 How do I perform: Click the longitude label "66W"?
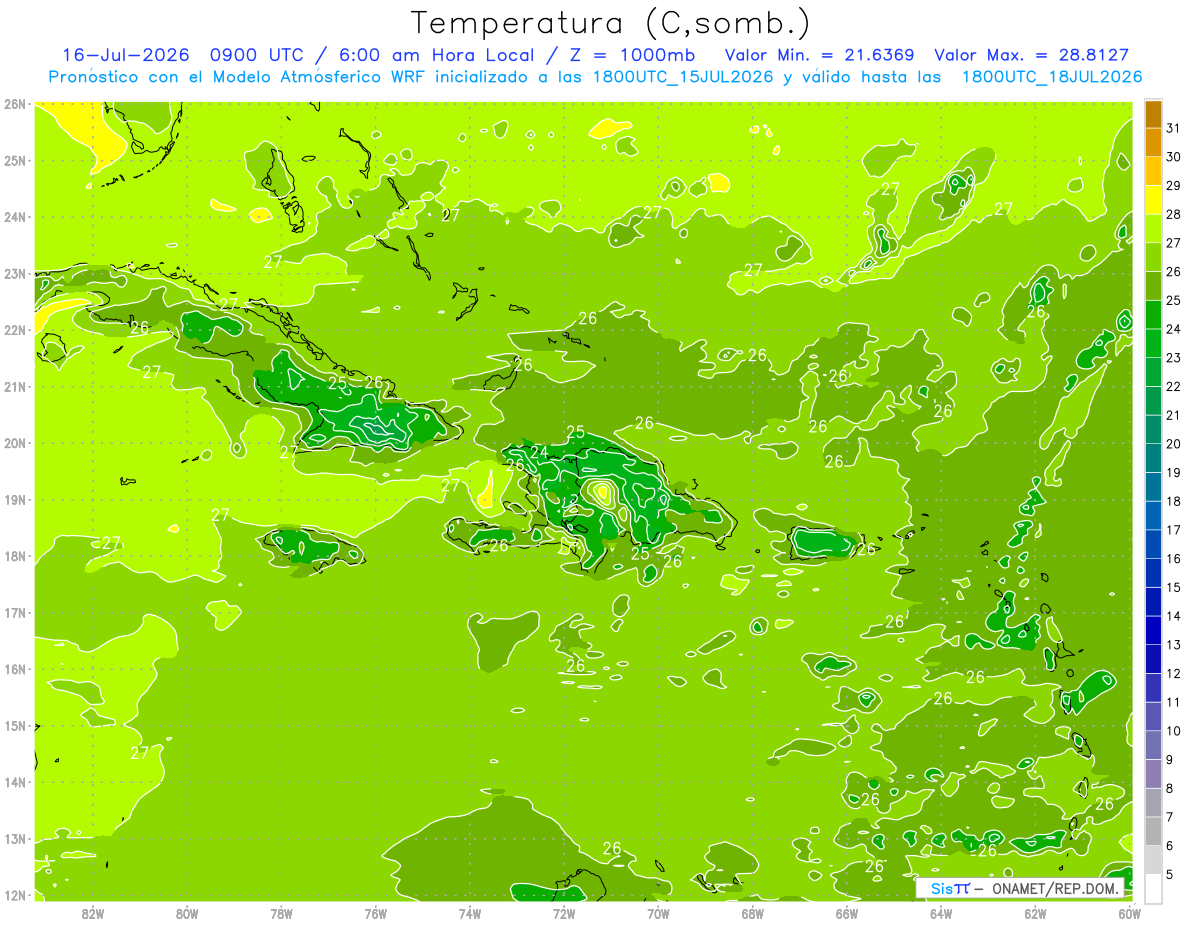point(846,913)
